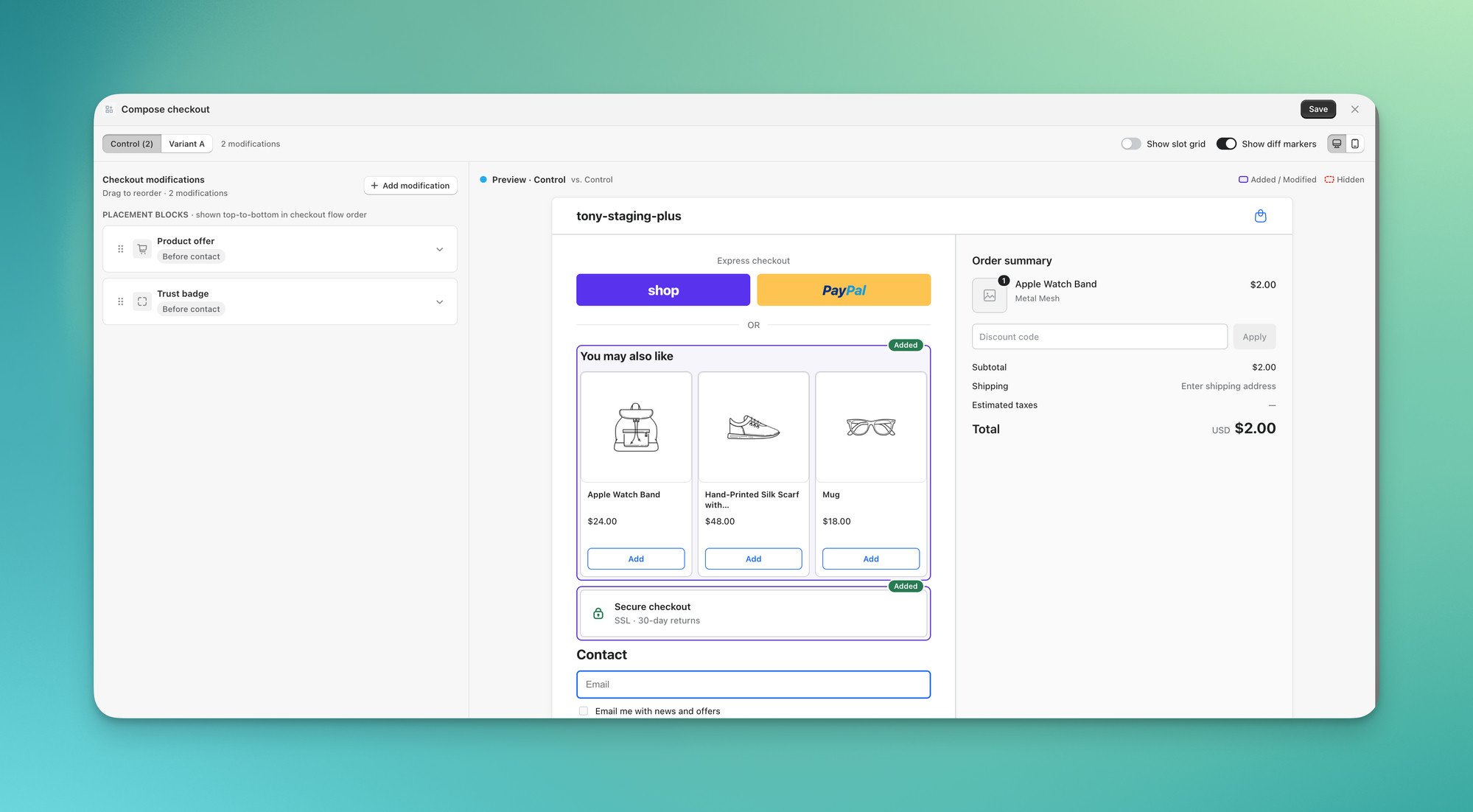Click the 'Order summary' heading
Image resolution: width=1473 pixels, height=812 pixels.
coord(1012,261)
